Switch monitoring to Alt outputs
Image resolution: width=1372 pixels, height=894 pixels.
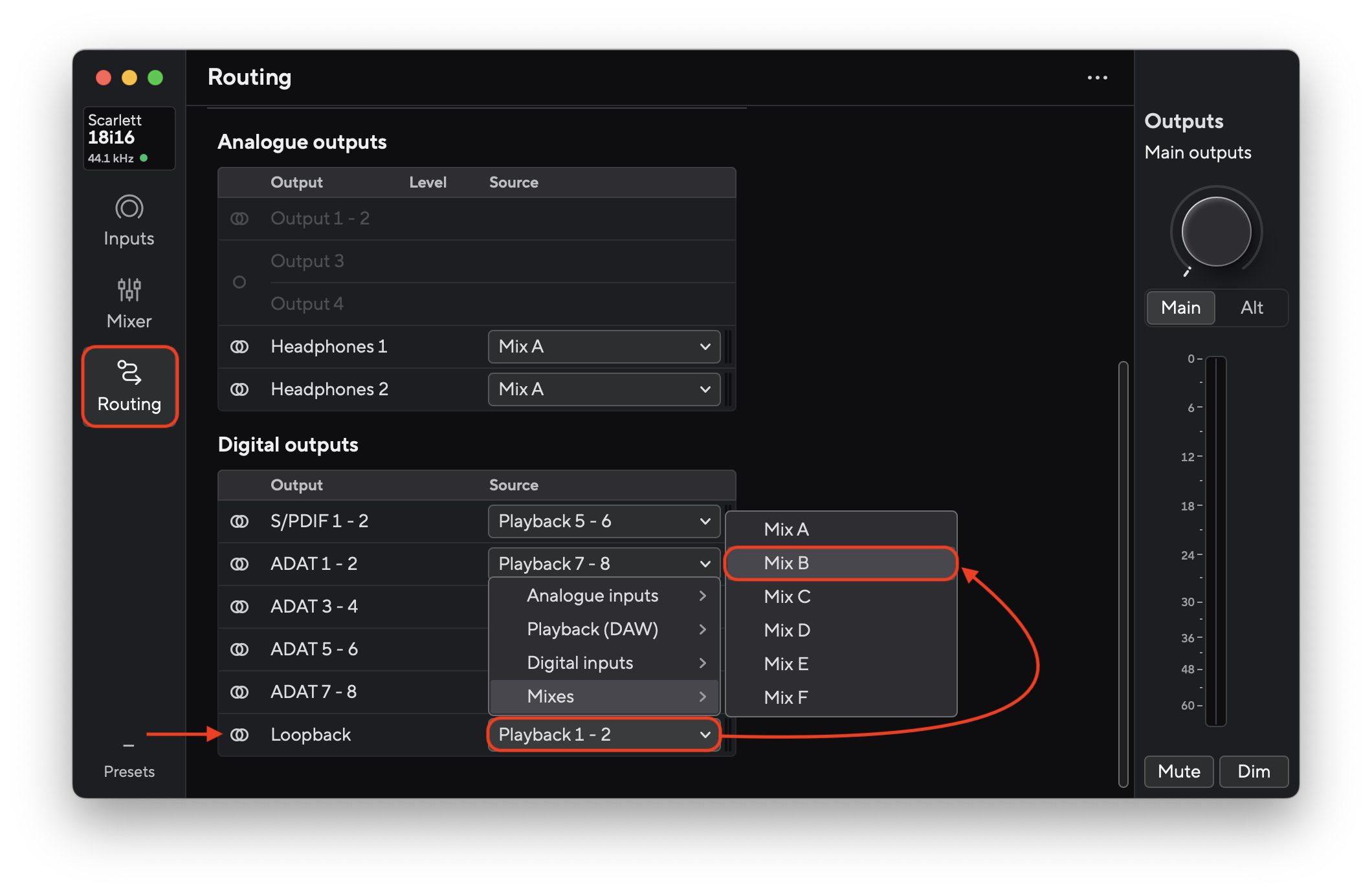[1252, 308]
